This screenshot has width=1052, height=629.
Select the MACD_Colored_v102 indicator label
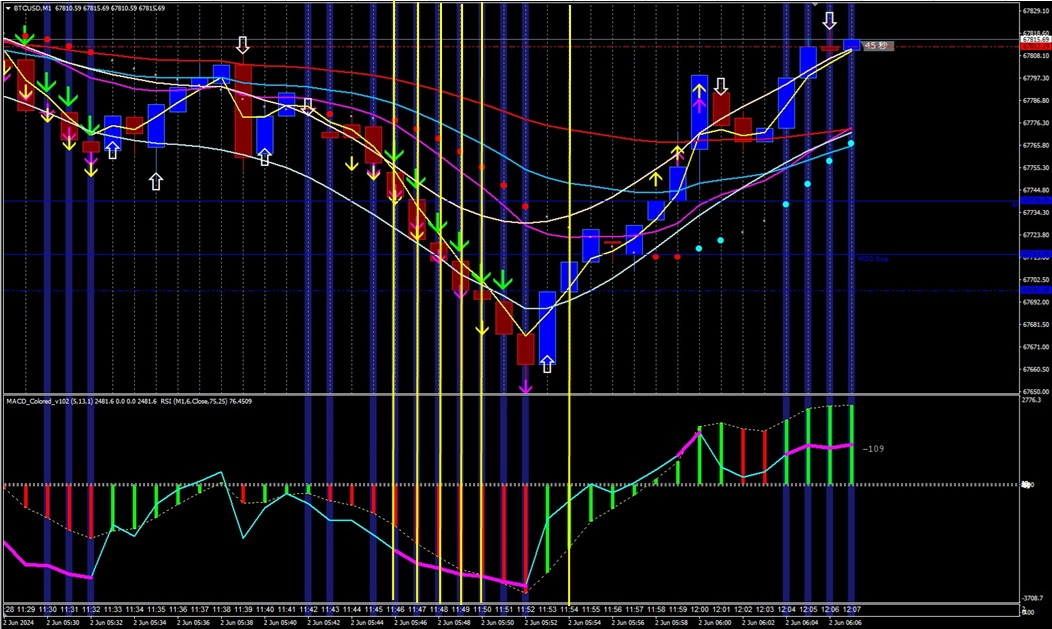45,400
